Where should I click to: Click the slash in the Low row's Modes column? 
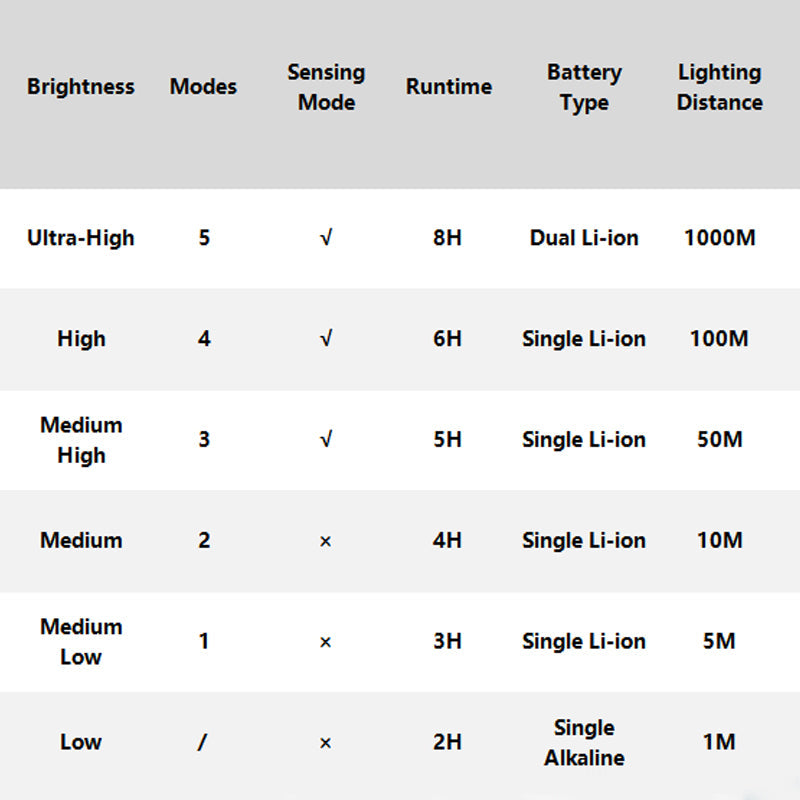(204, 742)
